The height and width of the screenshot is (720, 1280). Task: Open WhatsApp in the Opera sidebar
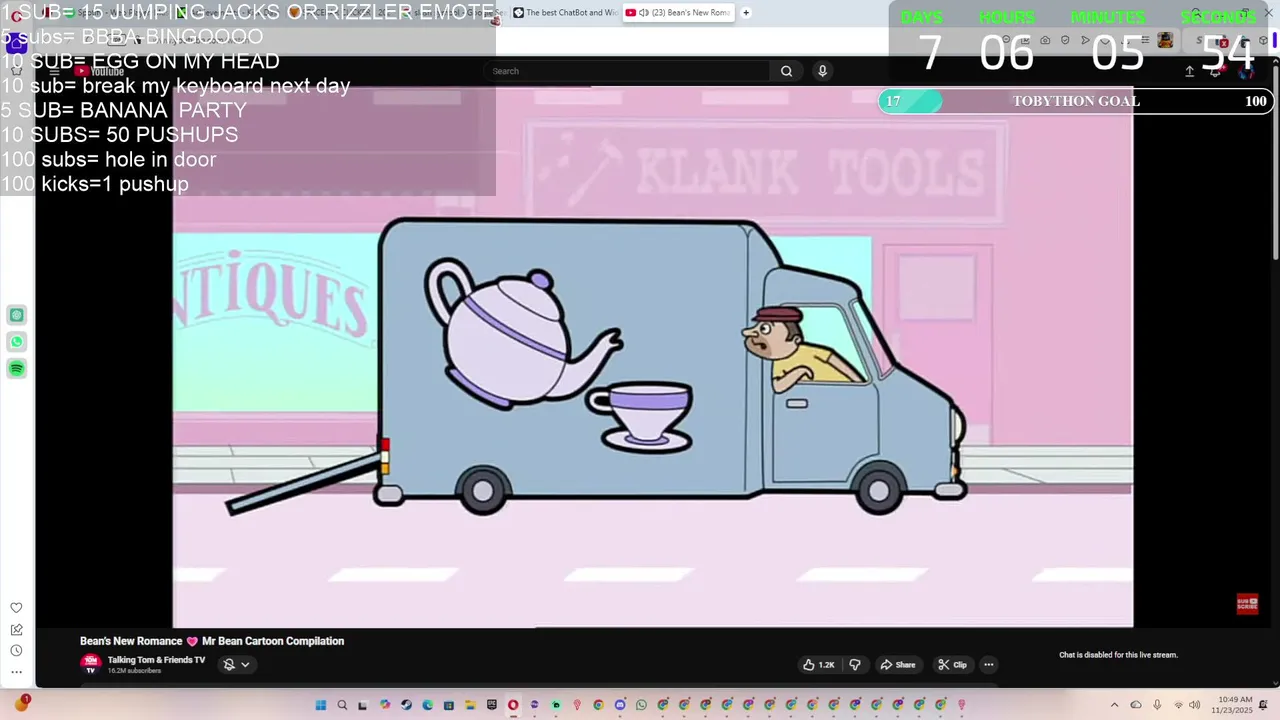[x=16, y=342]
